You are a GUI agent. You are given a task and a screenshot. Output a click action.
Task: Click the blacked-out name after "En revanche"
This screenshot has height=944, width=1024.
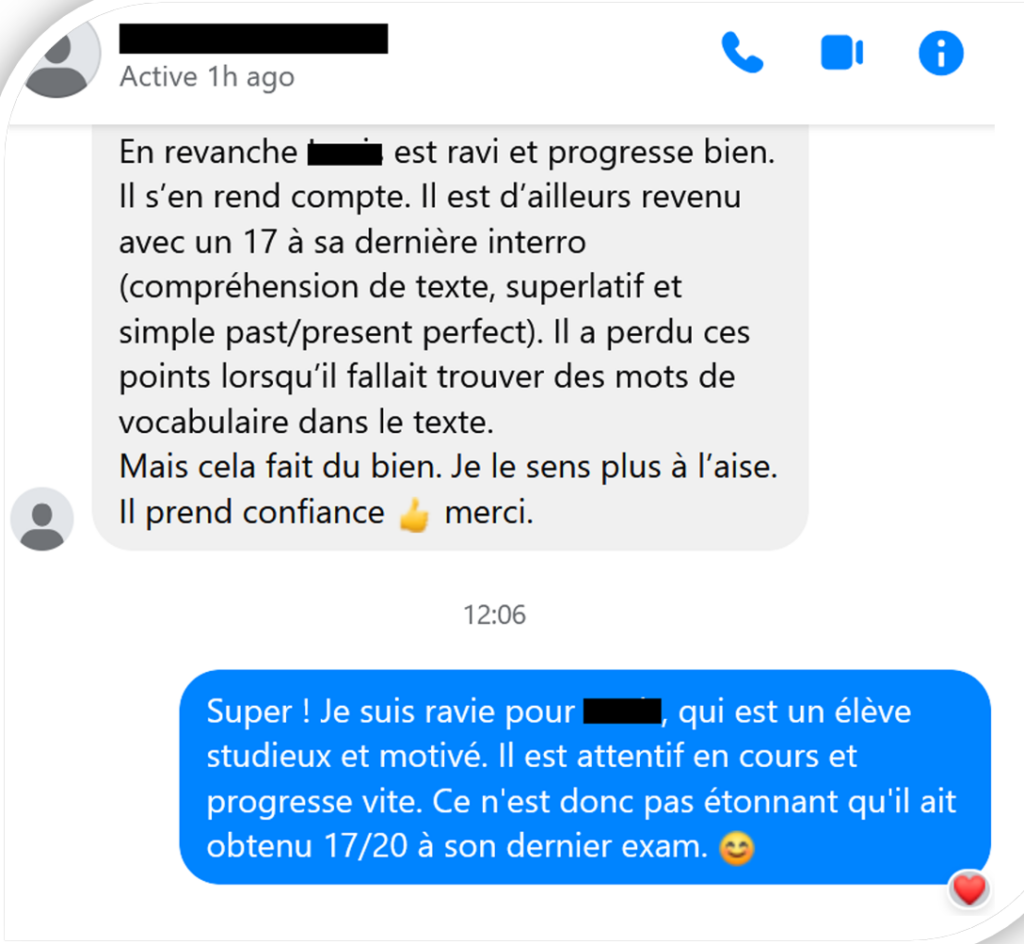[x=345, y=153]
